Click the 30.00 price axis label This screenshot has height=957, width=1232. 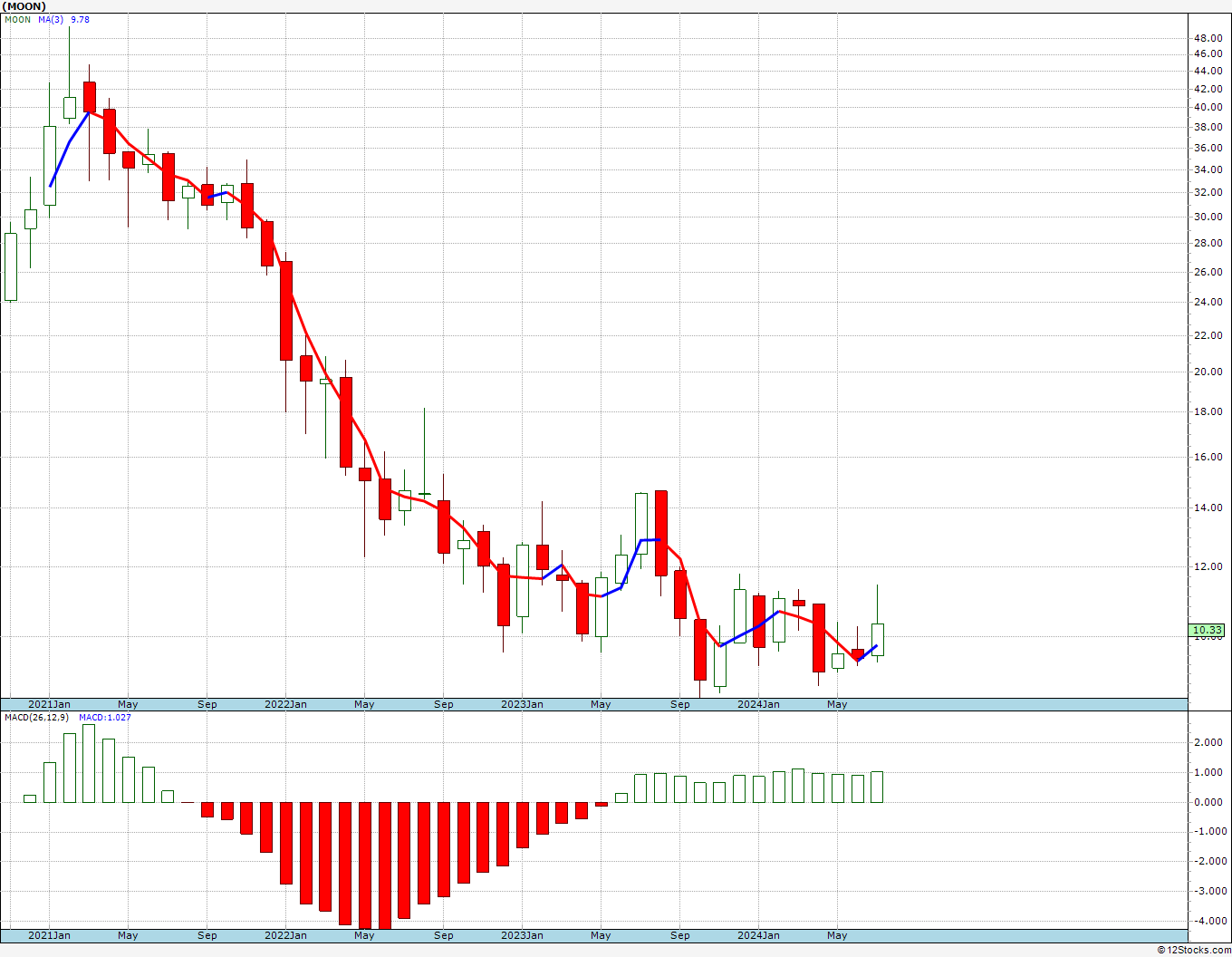1208,217
